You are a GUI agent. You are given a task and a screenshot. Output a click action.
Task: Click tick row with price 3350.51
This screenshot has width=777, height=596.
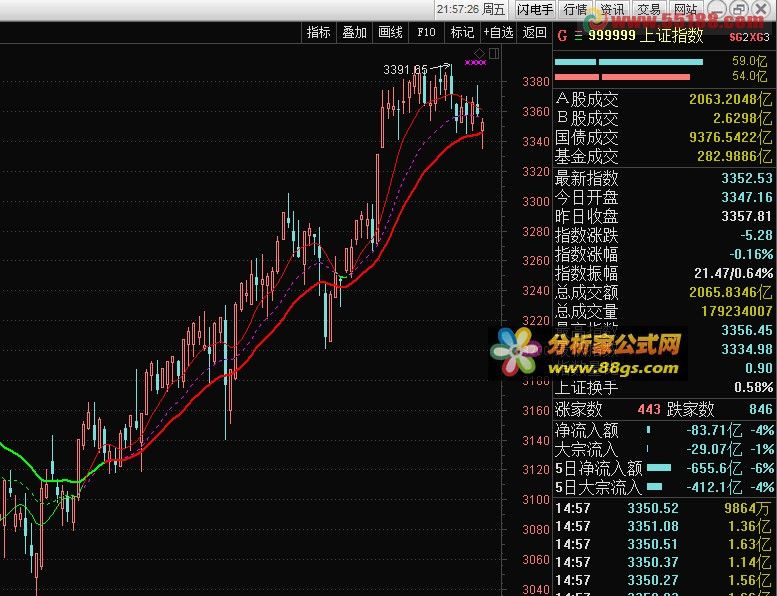click(x=664, y=544)
